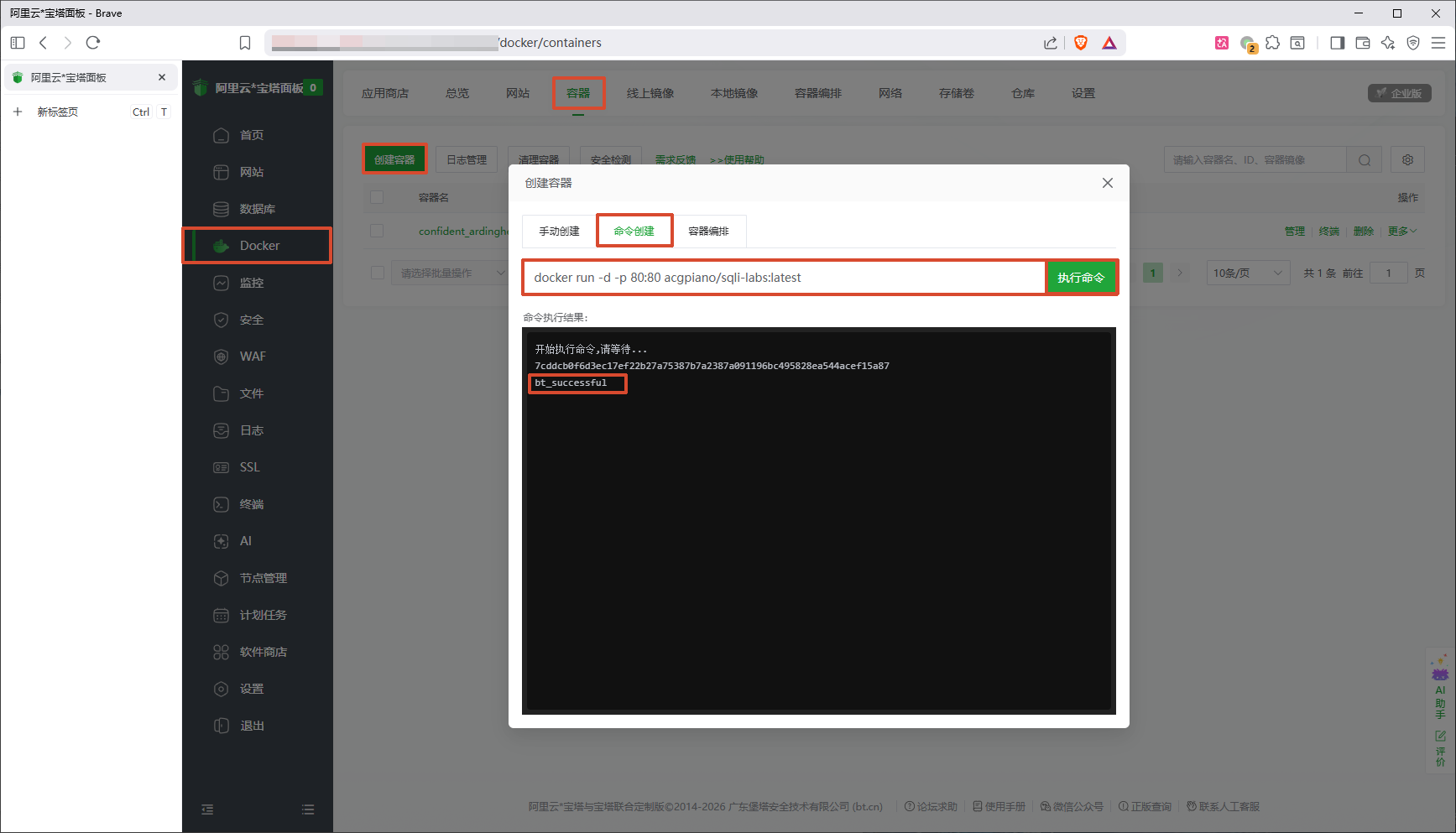Open the 10条/页 page size dropdown

click(1248, 273)
